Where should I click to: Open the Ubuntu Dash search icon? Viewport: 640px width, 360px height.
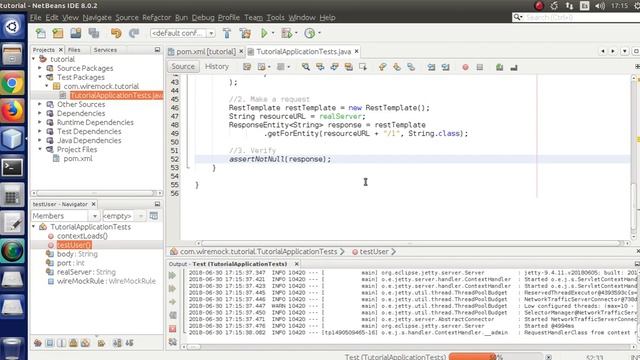(12, 27)
